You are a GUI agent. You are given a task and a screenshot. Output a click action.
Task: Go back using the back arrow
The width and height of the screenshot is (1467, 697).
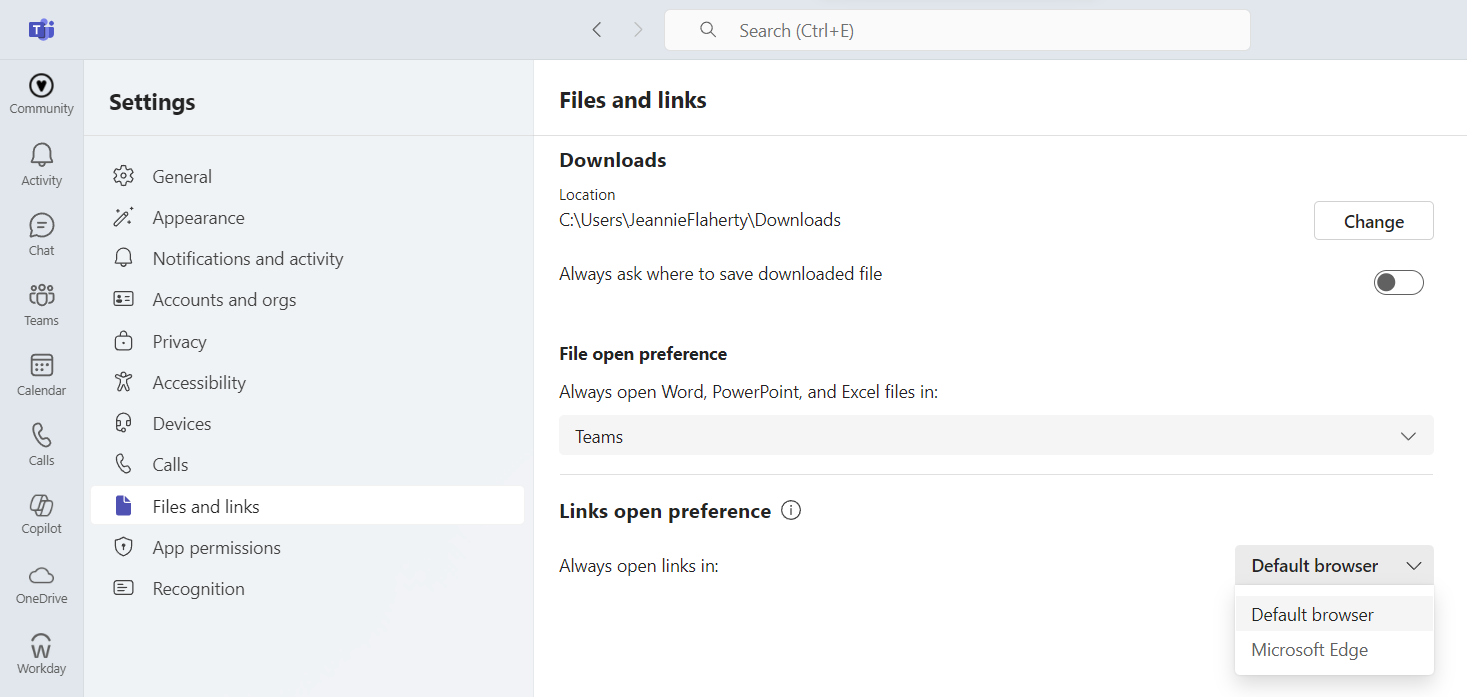click(x=597, y=30)
